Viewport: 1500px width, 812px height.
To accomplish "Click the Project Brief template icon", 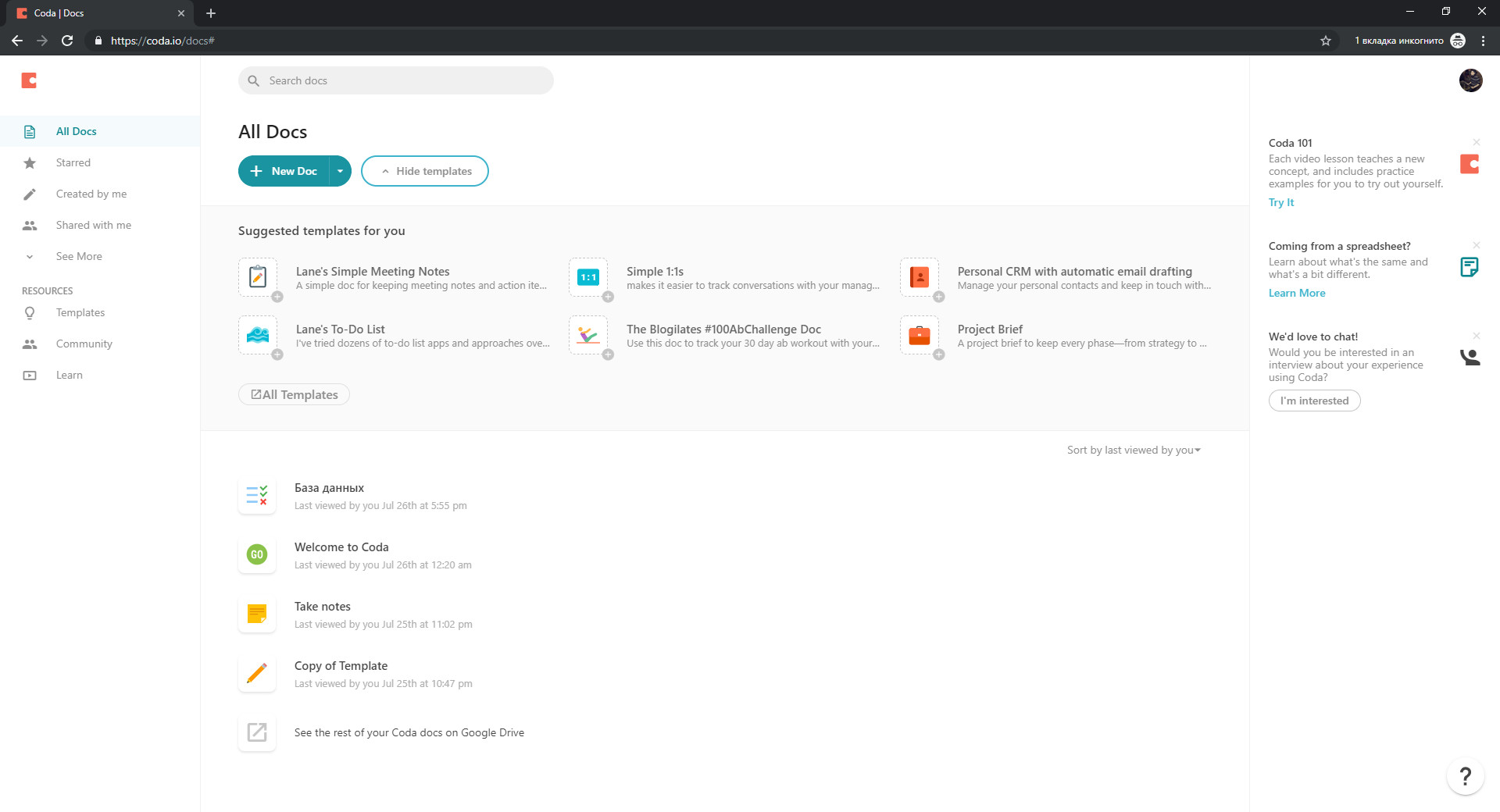I will [920, 336].
